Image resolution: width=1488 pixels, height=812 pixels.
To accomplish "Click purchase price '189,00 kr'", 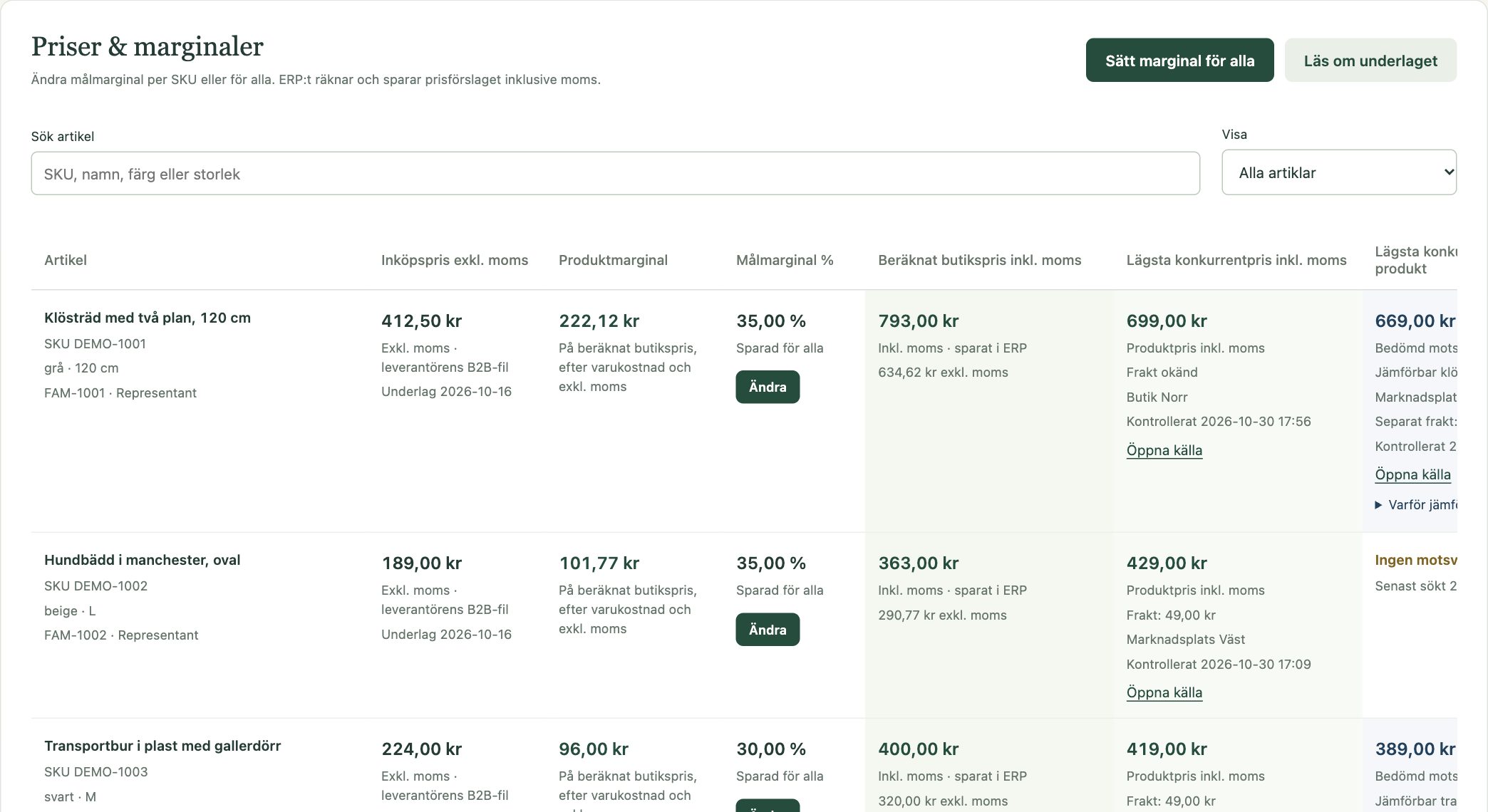I will click(x=421, y=563).
